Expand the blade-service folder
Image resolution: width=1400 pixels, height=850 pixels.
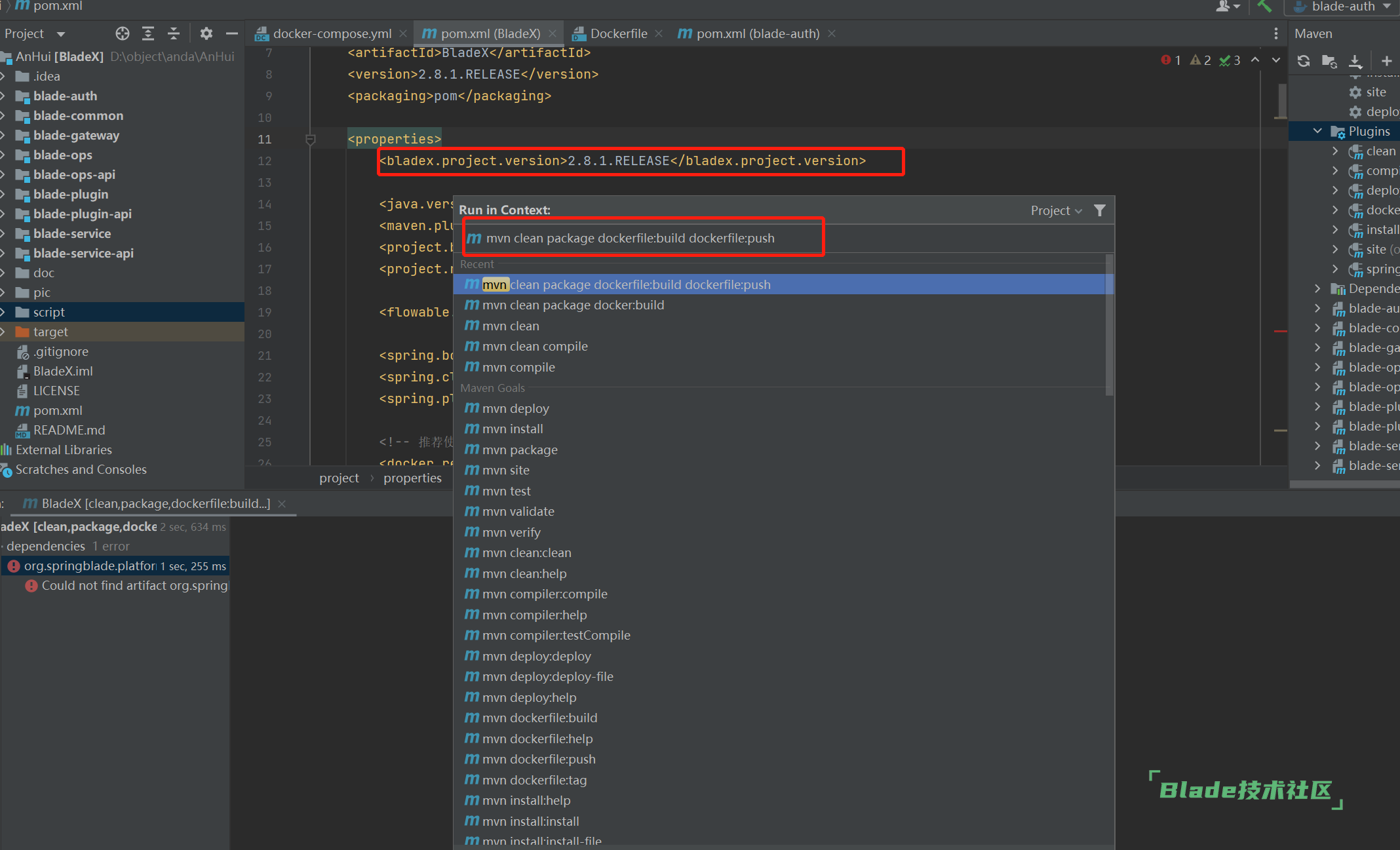pos(3,234)
